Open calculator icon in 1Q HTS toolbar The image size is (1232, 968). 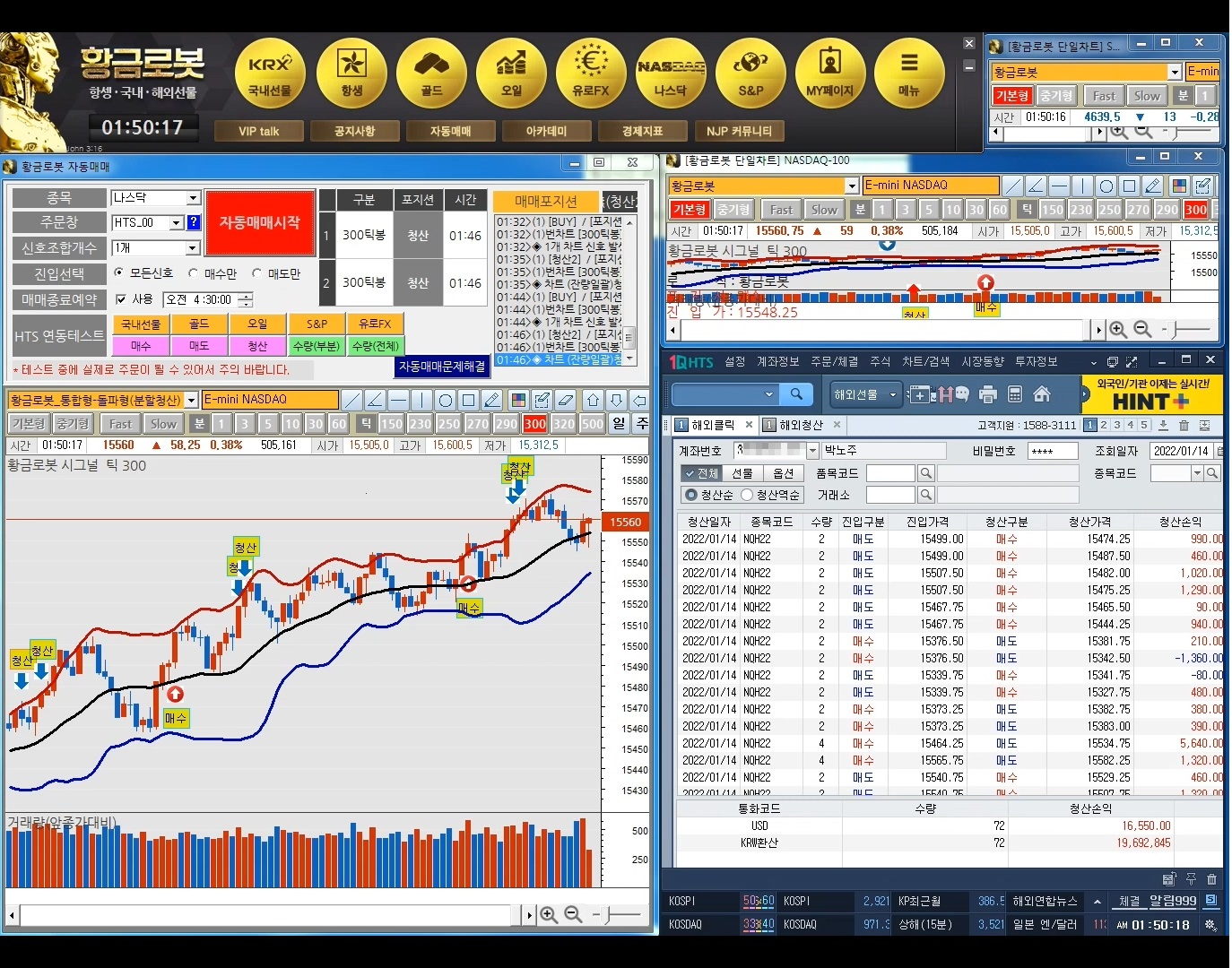pos(1015,394)
